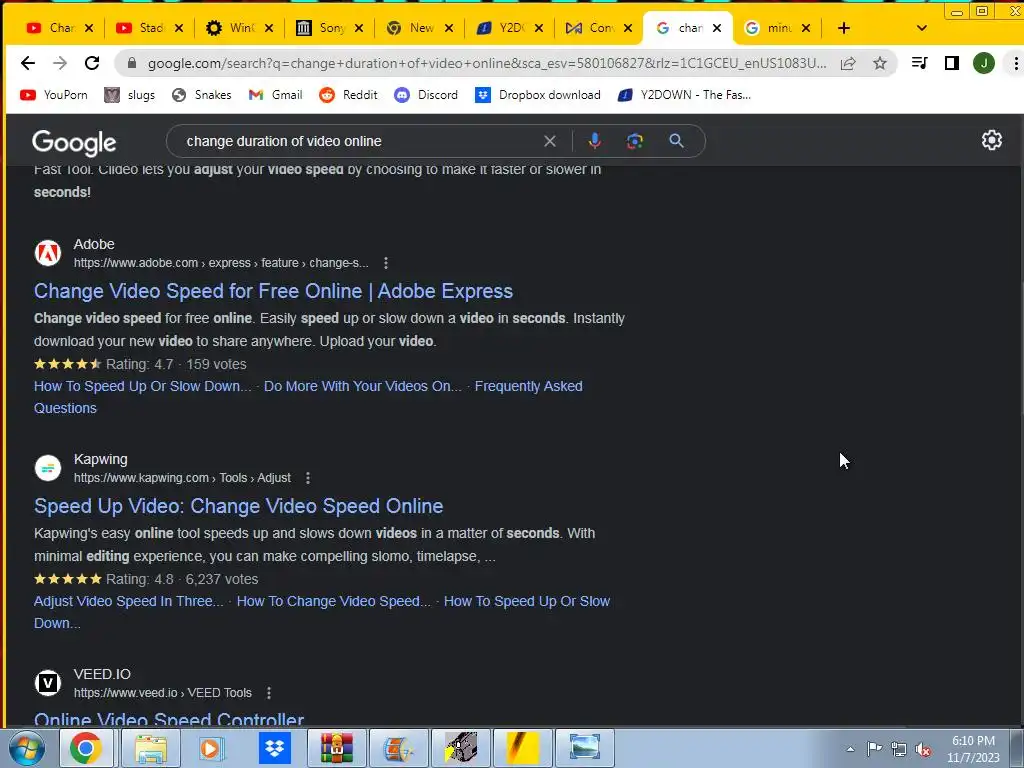Switch to the 'Y2D' tab
The image size is (1024, 768).
point(511,28)
